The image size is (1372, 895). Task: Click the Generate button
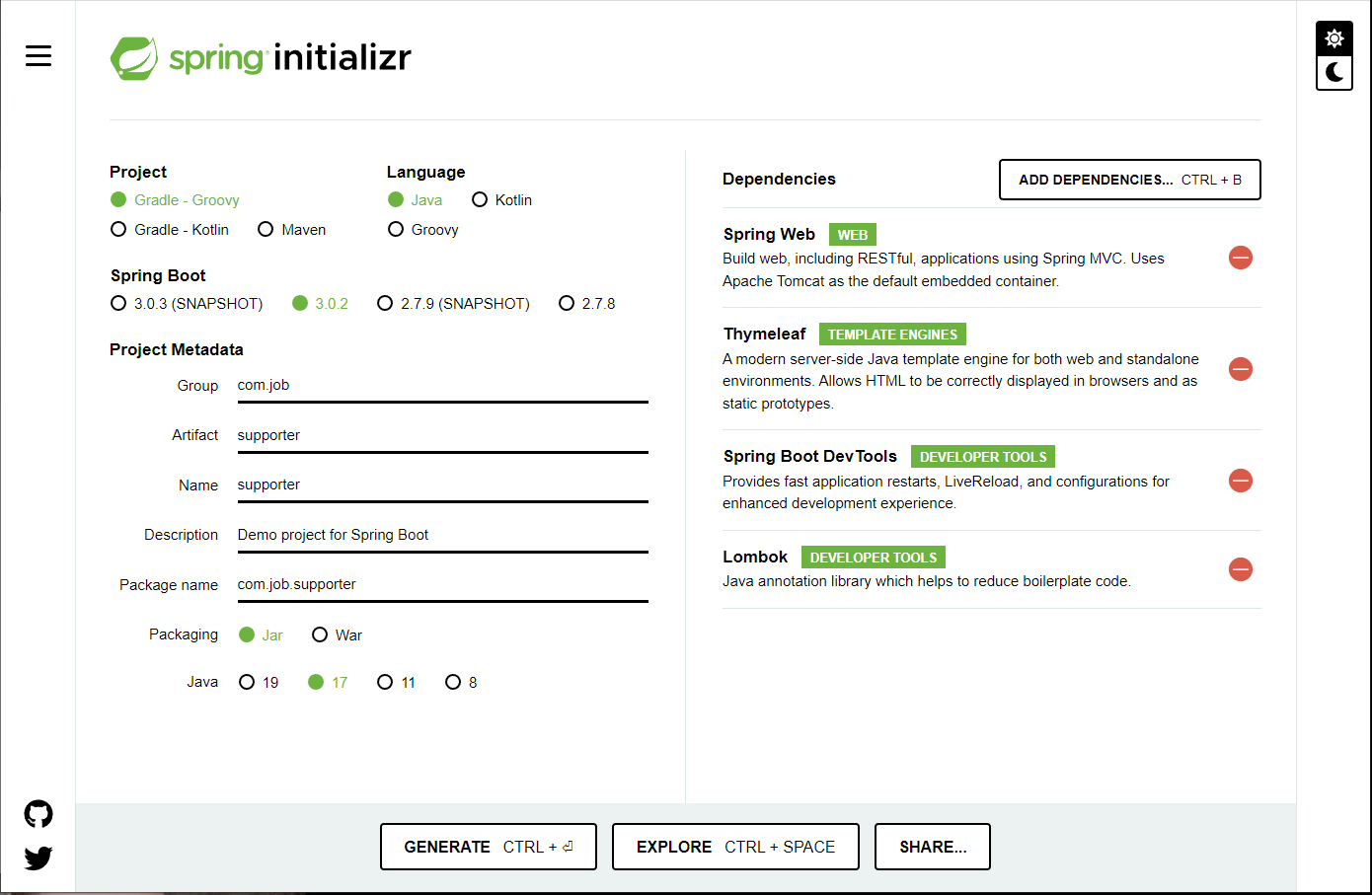[489, 847]
